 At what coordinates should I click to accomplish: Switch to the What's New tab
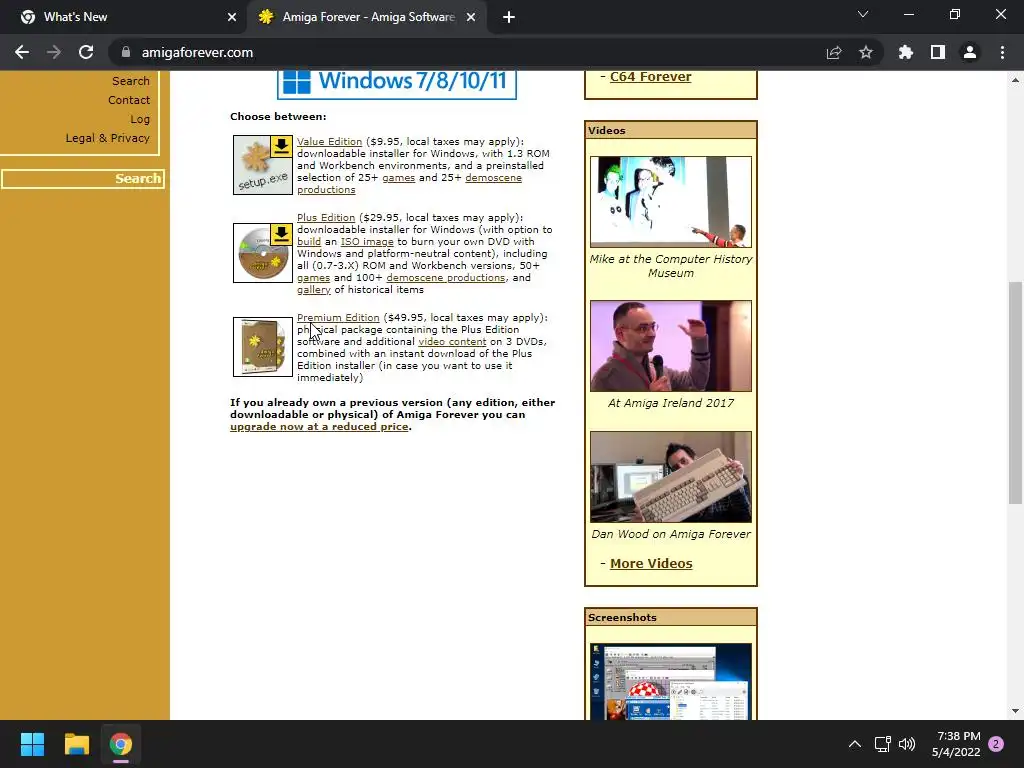coord(123,17)
